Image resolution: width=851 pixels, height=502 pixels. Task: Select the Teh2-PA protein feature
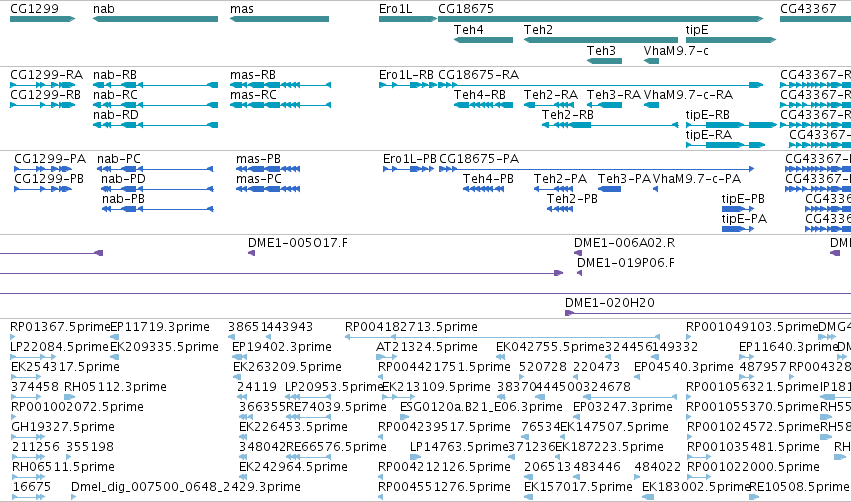click(554, 189)
